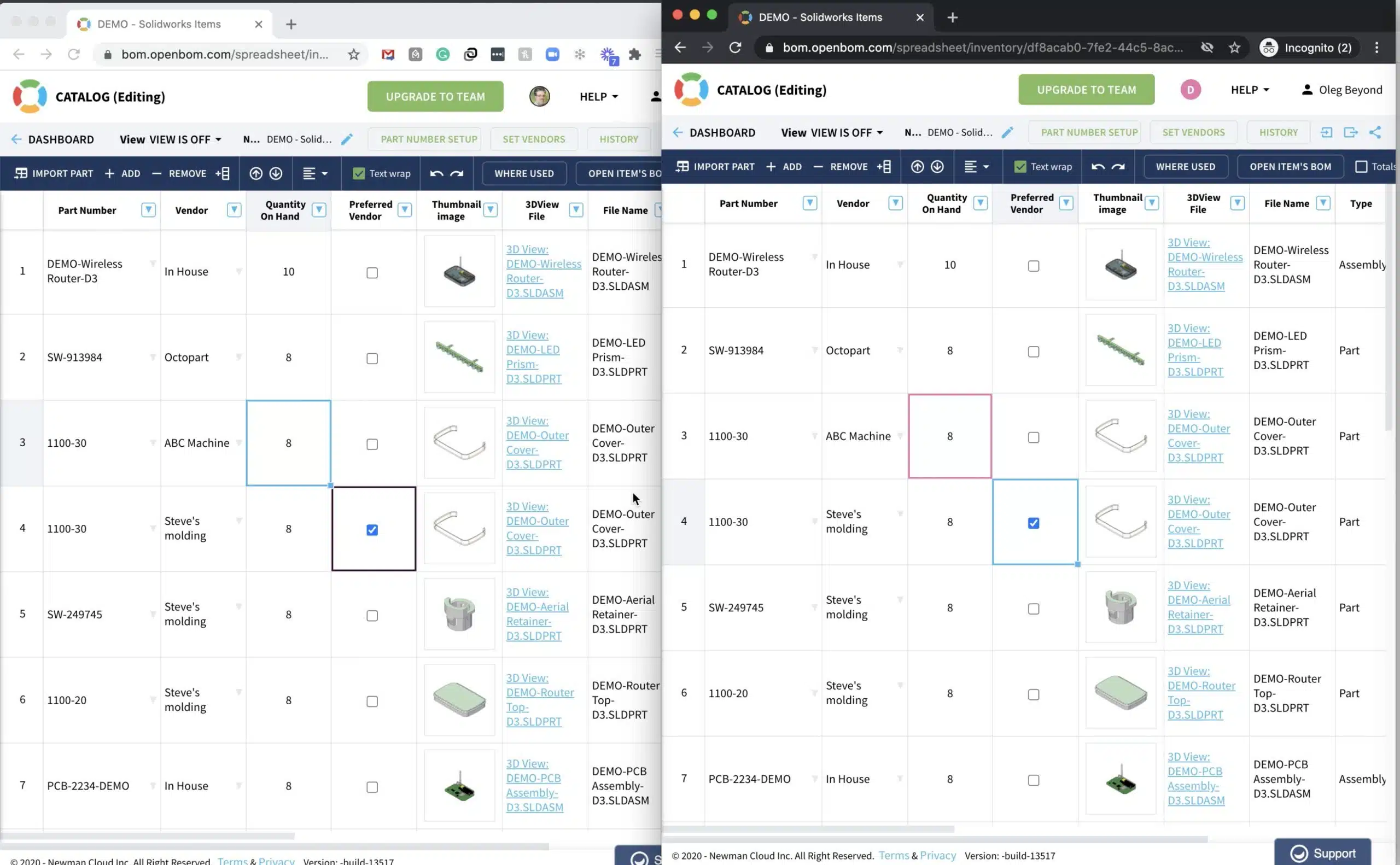Click insert column icon next to REMOVE in right toolbar
The image size is (1400, 865).
click(x=884, y=166)
